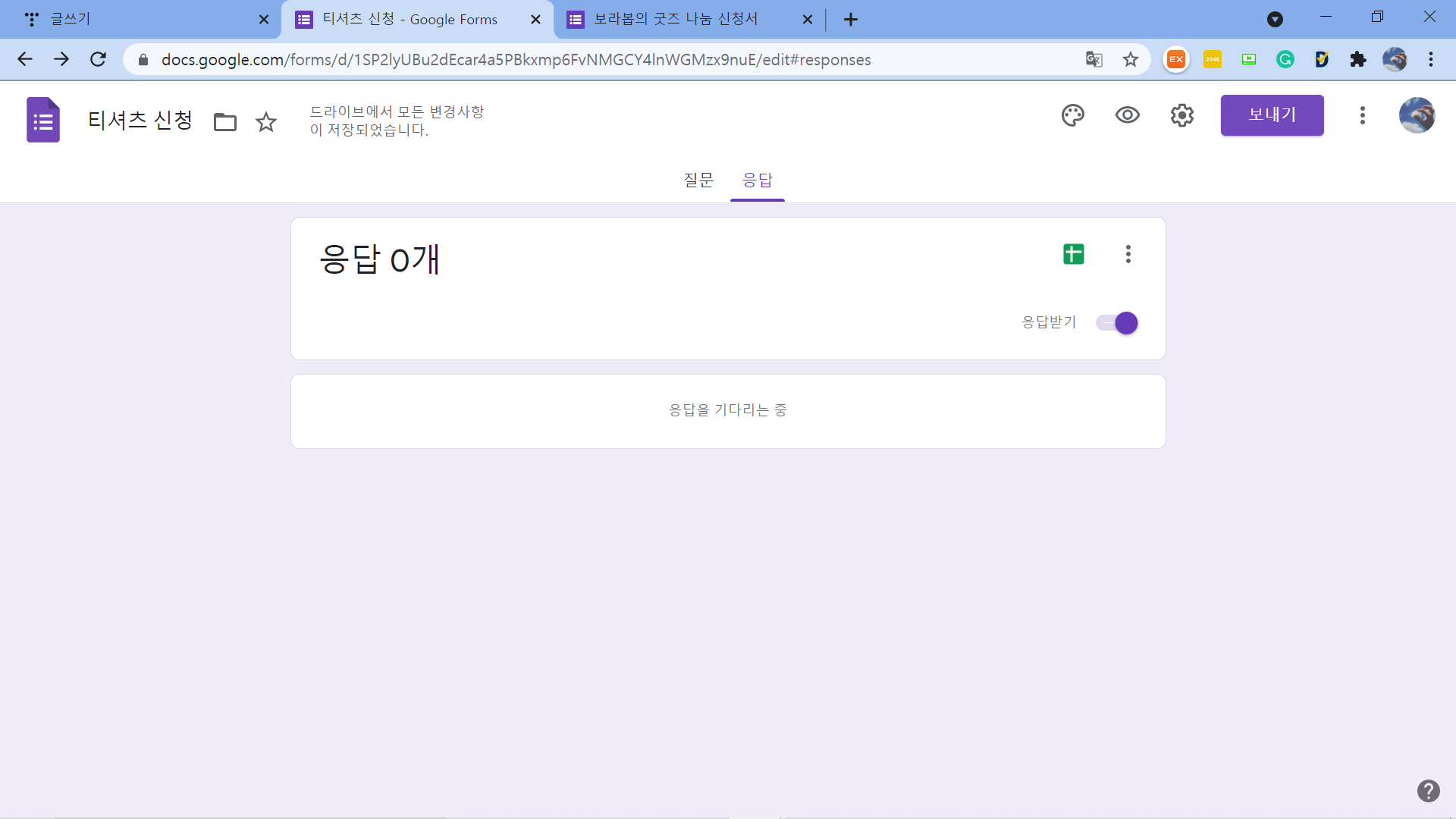Move form to folder icon

tap(225, 122)
